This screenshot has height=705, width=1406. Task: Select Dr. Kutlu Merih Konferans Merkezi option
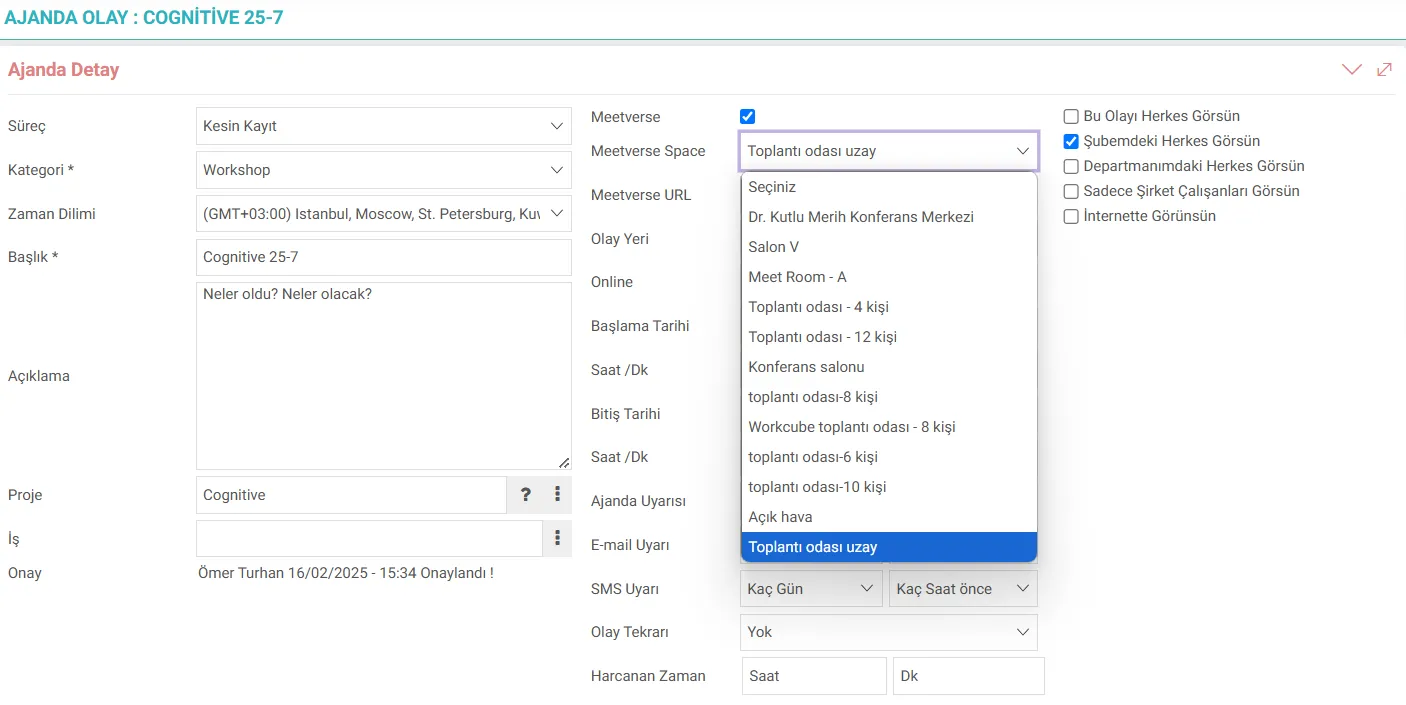pos(889,217)
